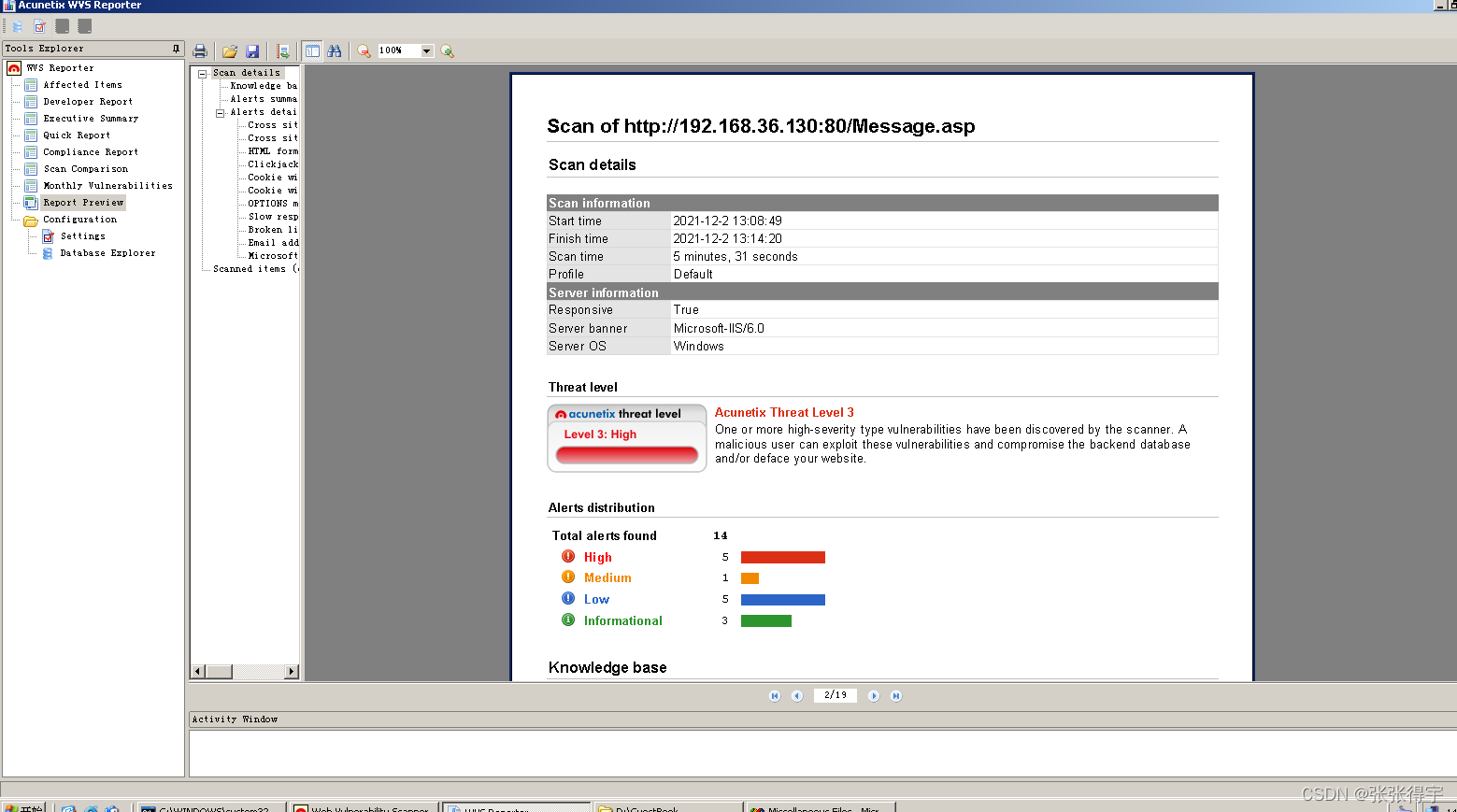Click Acunetix Threat Level 3 heading
Screen dimensions: 1457x812
pyautogui.click(x=784, y=412)
